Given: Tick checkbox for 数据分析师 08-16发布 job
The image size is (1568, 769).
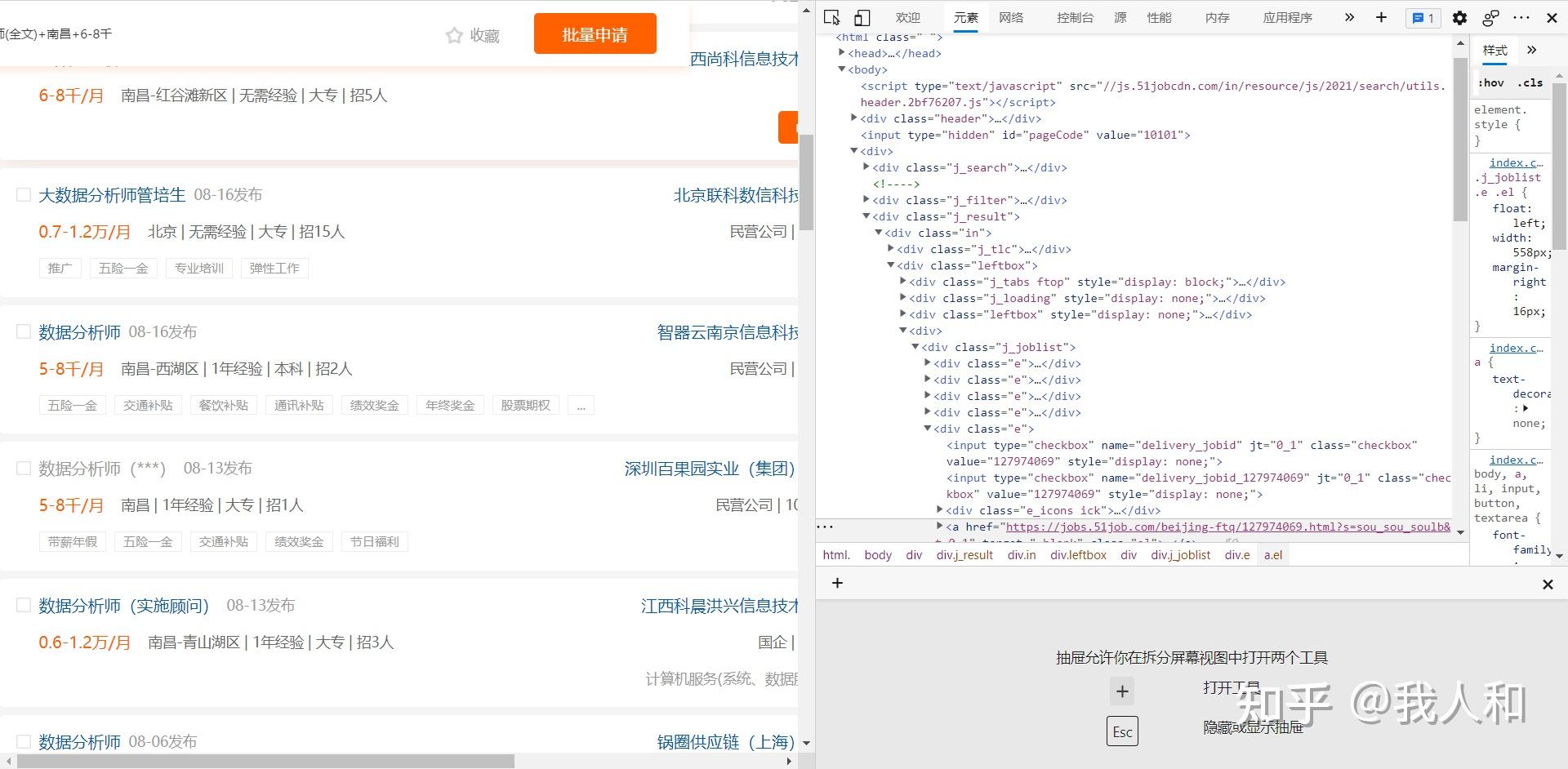Looking at the screenshot, I should pyautogui.click(x=24, y=331).
